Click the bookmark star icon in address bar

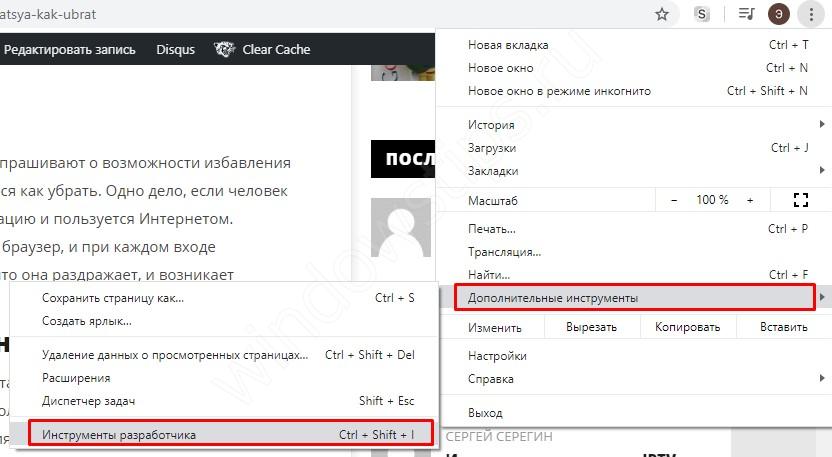pos(661,14)
